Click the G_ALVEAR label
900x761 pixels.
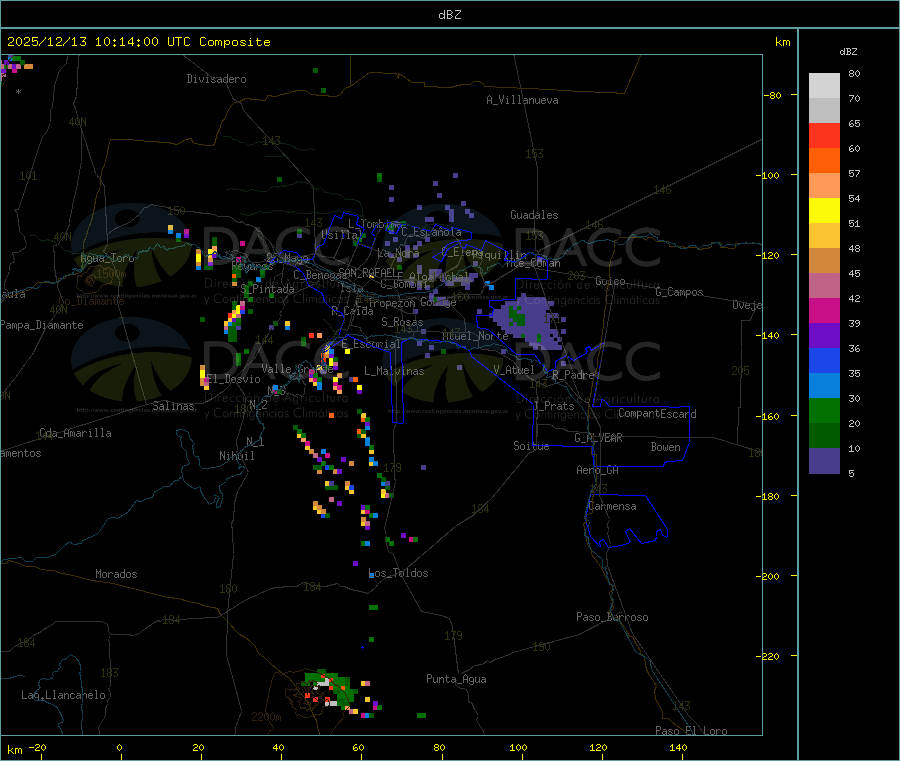click(x=599, y=438)
